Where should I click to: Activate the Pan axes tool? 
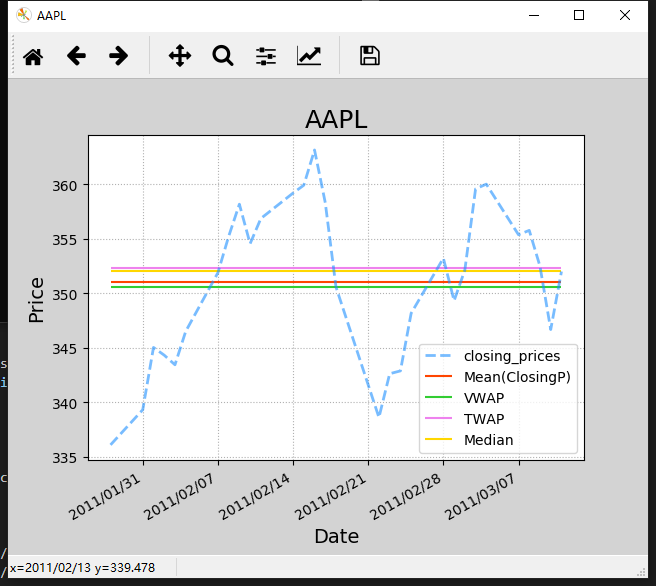(180, 56)
